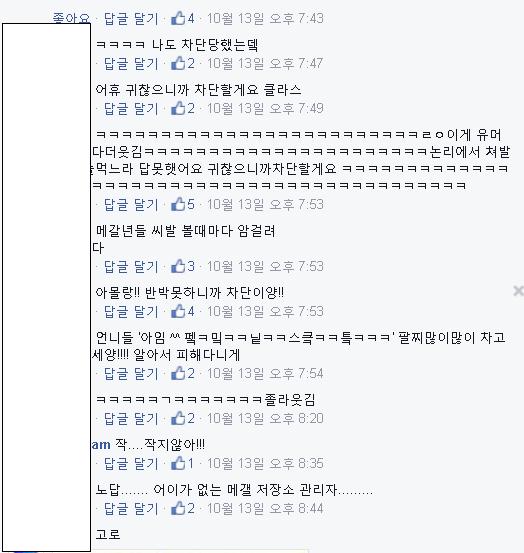Open timestamp 10월 13일 오후 8:44
Viewport: 524px width, 553px height.
click(265, 509)
